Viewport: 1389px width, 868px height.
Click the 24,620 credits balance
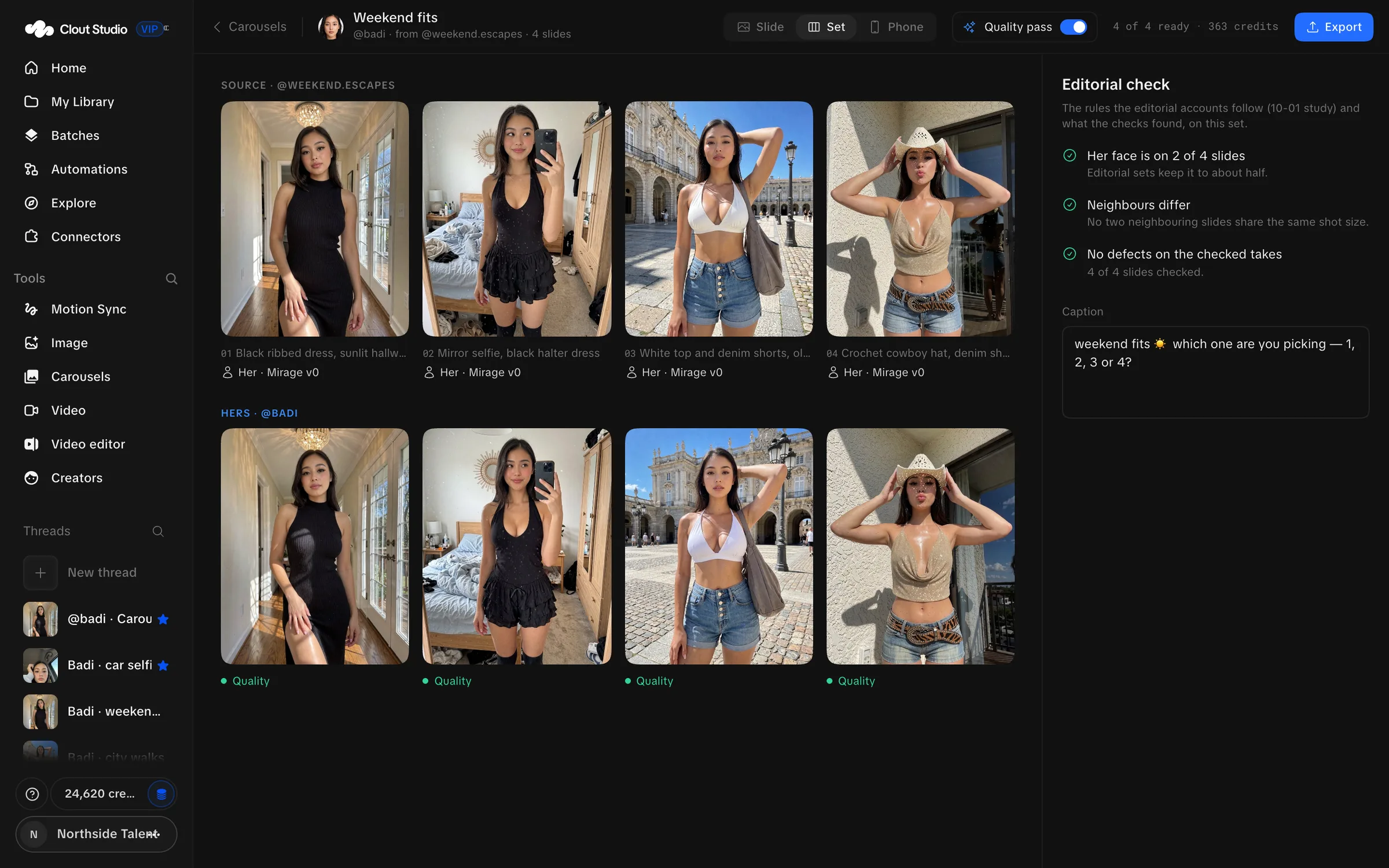(100, 794)
